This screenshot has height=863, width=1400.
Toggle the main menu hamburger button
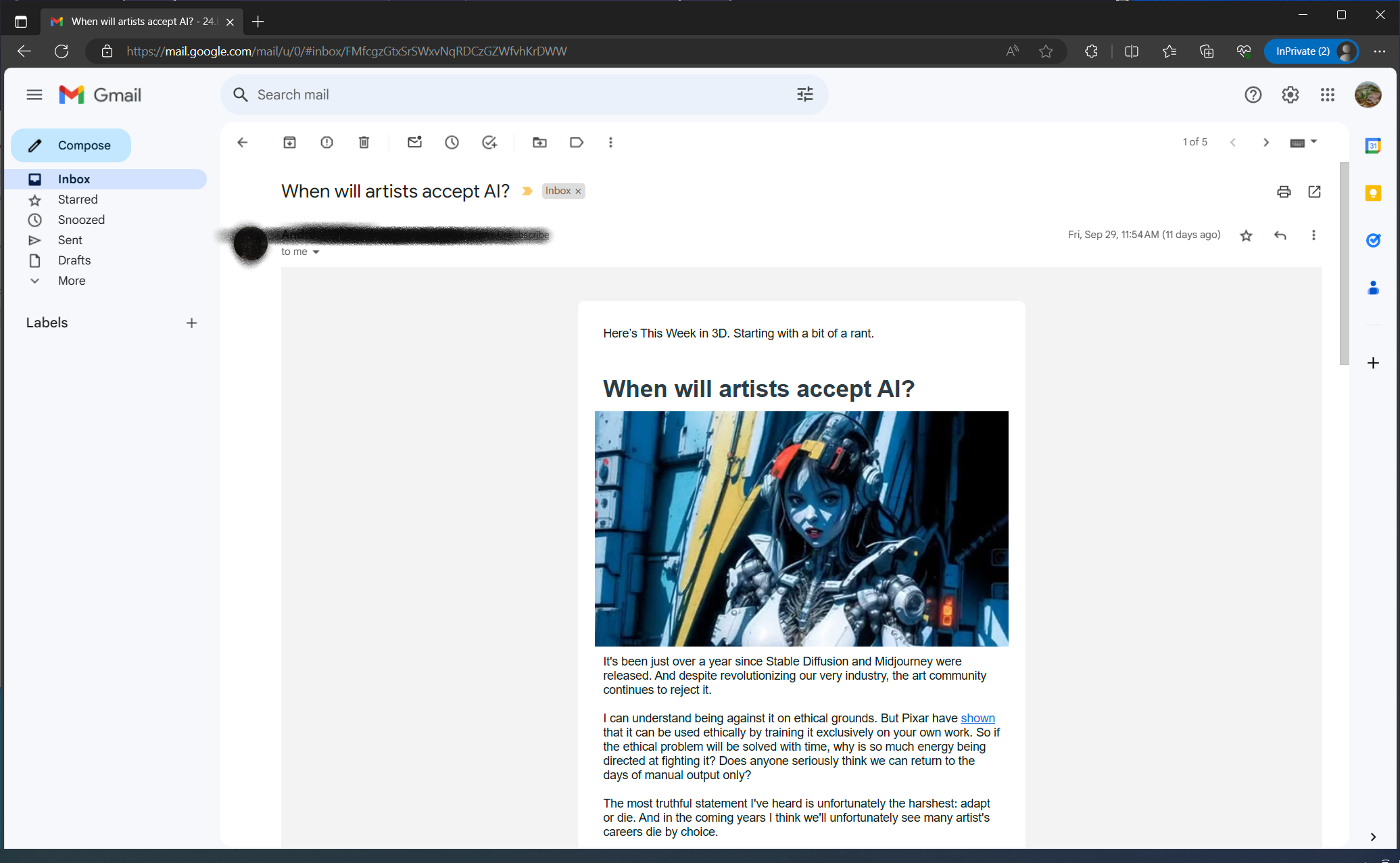34,95
